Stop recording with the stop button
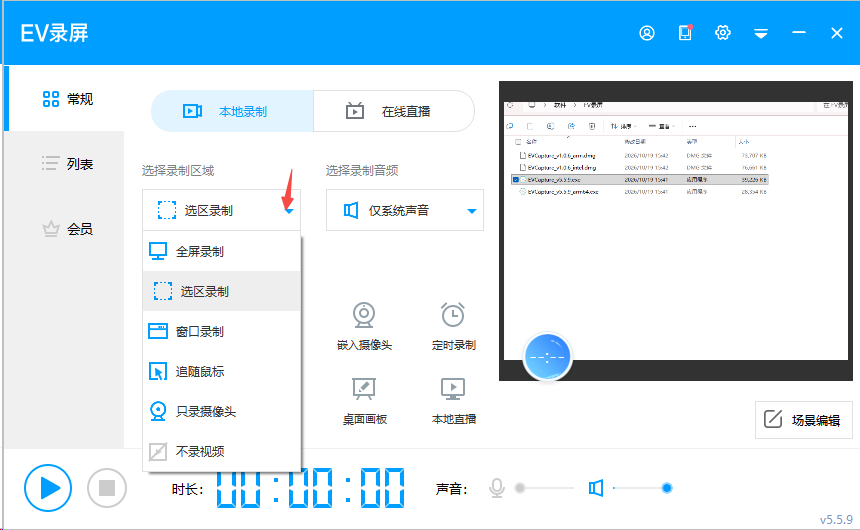This screenshot has width=860, height=530. click(107, 488)
